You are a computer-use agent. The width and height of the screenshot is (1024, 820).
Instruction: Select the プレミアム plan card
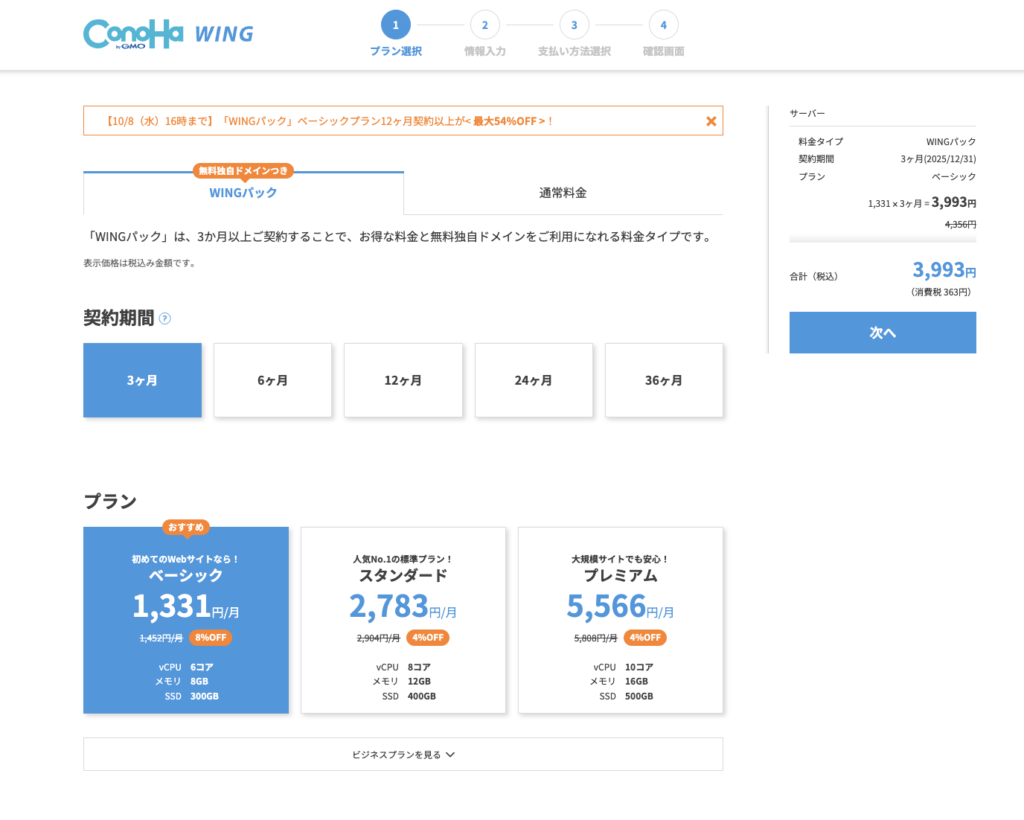point(620,620)
